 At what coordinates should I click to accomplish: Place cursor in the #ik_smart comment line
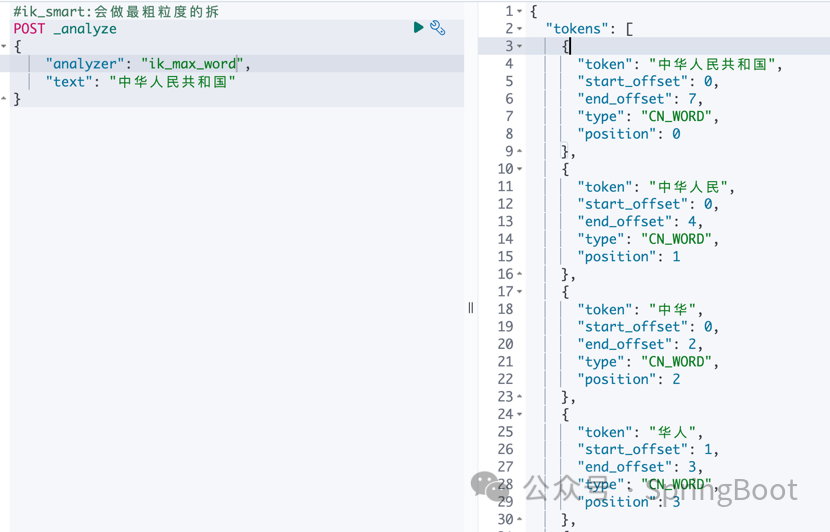point(116,12)
